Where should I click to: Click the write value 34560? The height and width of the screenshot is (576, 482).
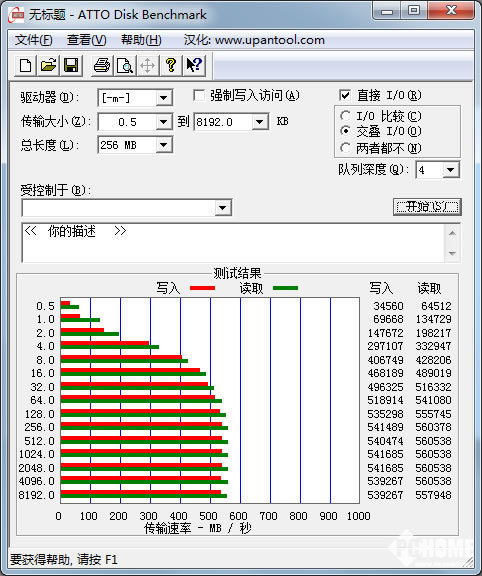[x=388, y=306]
